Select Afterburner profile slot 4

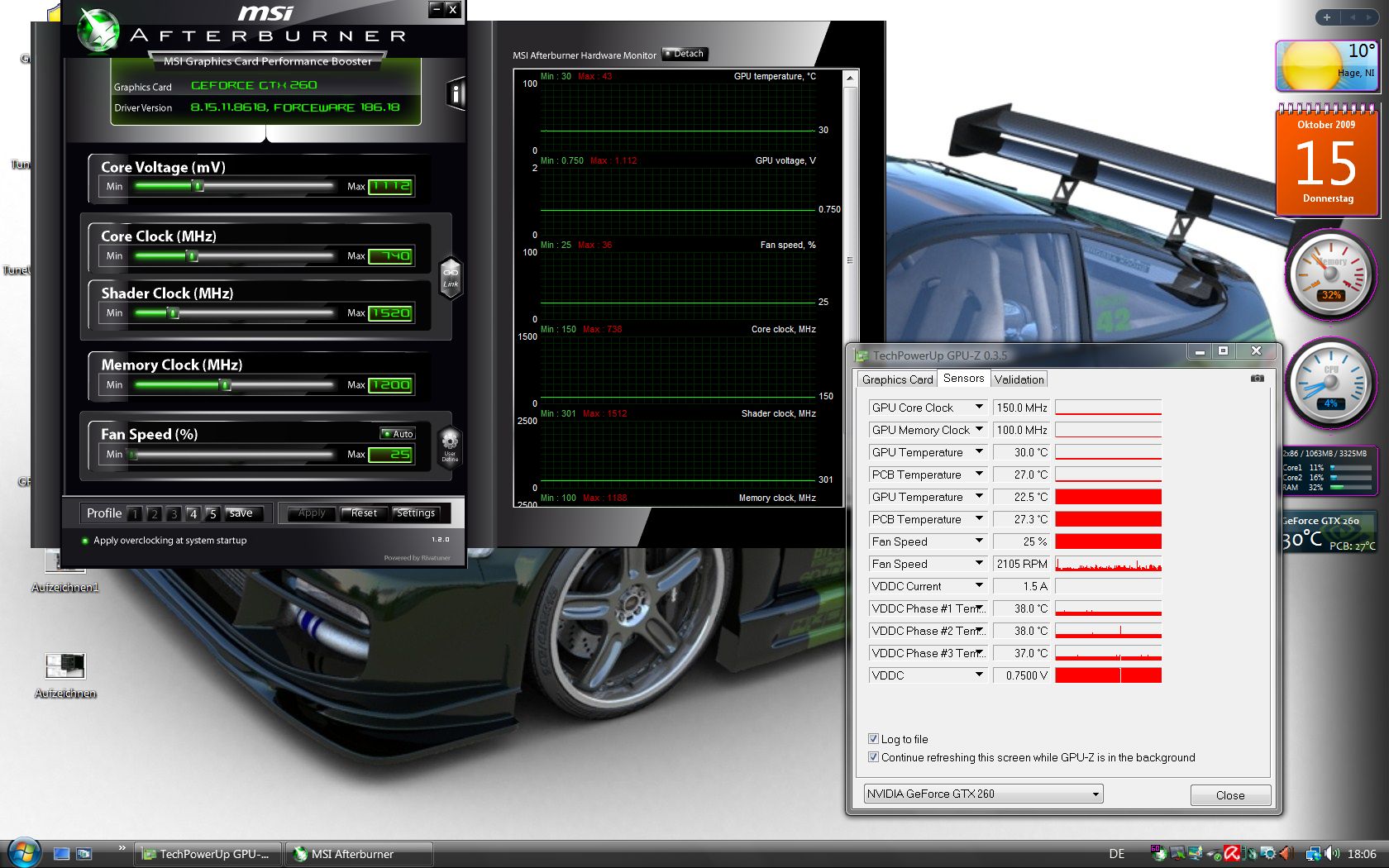pyautogui.click(x=193, y=513)
